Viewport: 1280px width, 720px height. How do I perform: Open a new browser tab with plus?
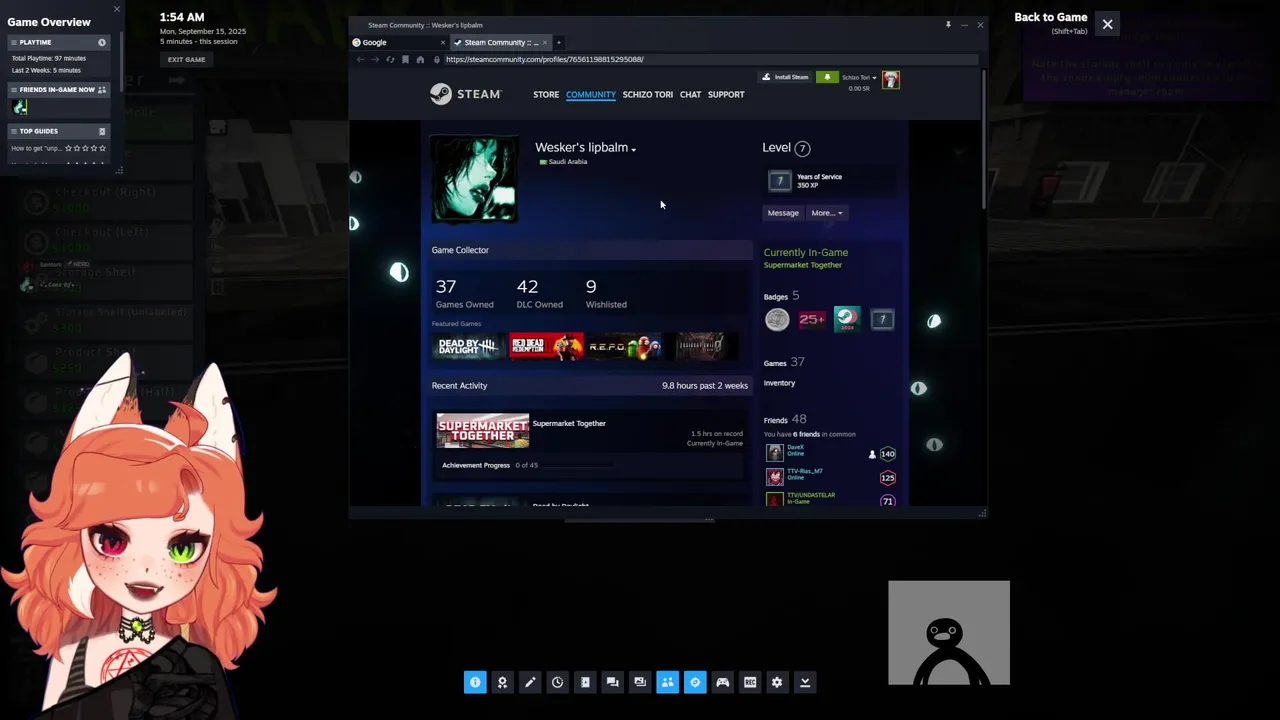[x=559, y=42]
